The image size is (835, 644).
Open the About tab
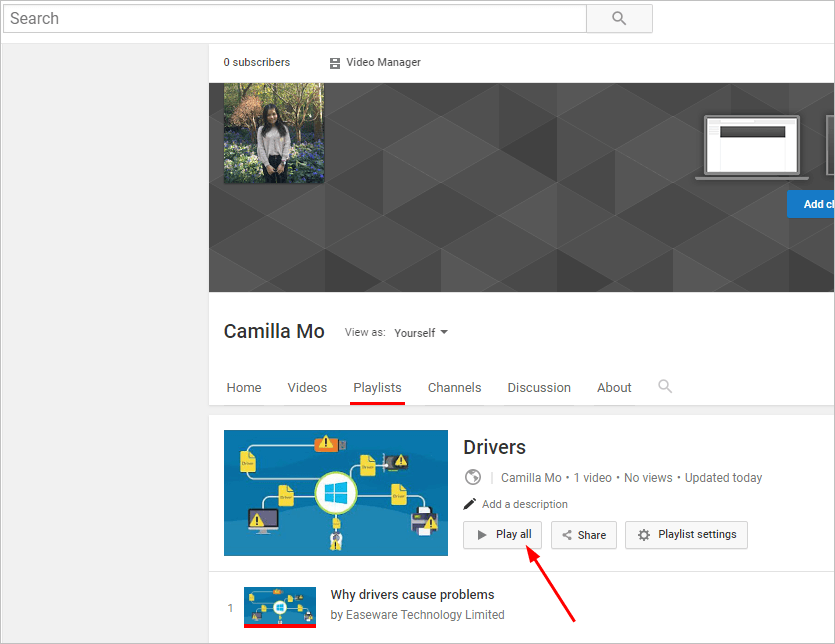[x=614, y=387]
